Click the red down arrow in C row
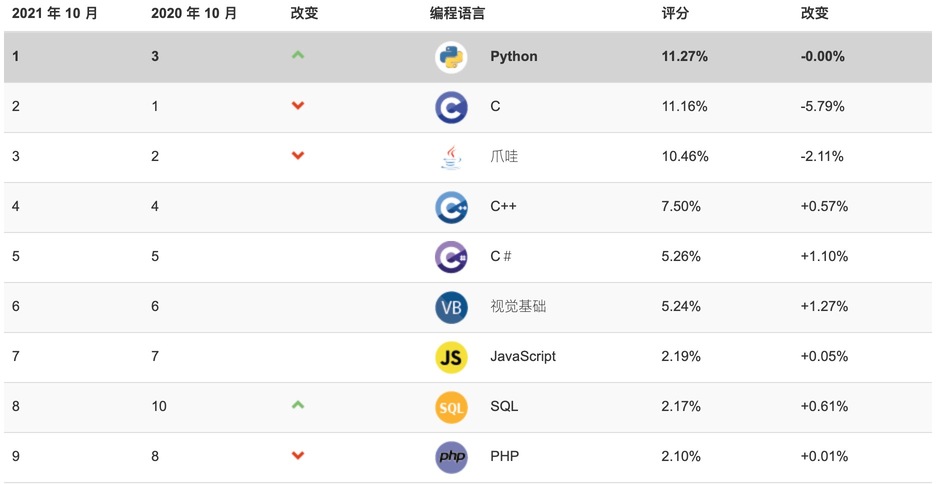936x484 pixels. [x=297, y=106]
